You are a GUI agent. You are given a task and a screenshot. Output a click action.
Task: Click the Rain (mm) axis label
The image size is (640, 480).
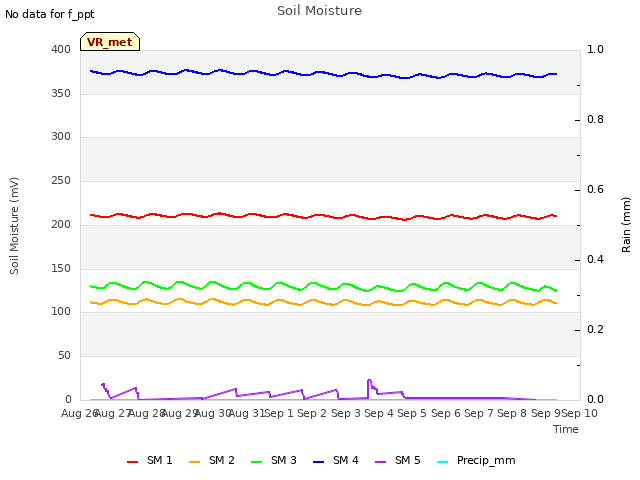click(626, 225)
